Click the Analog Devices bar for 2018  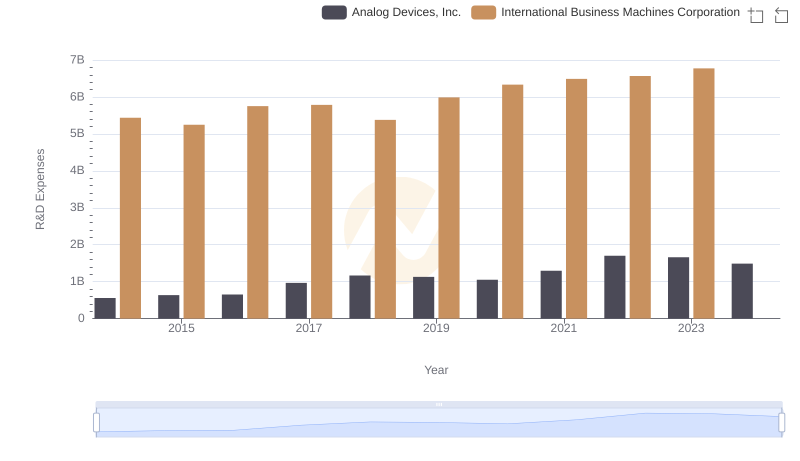click(360, 297)
